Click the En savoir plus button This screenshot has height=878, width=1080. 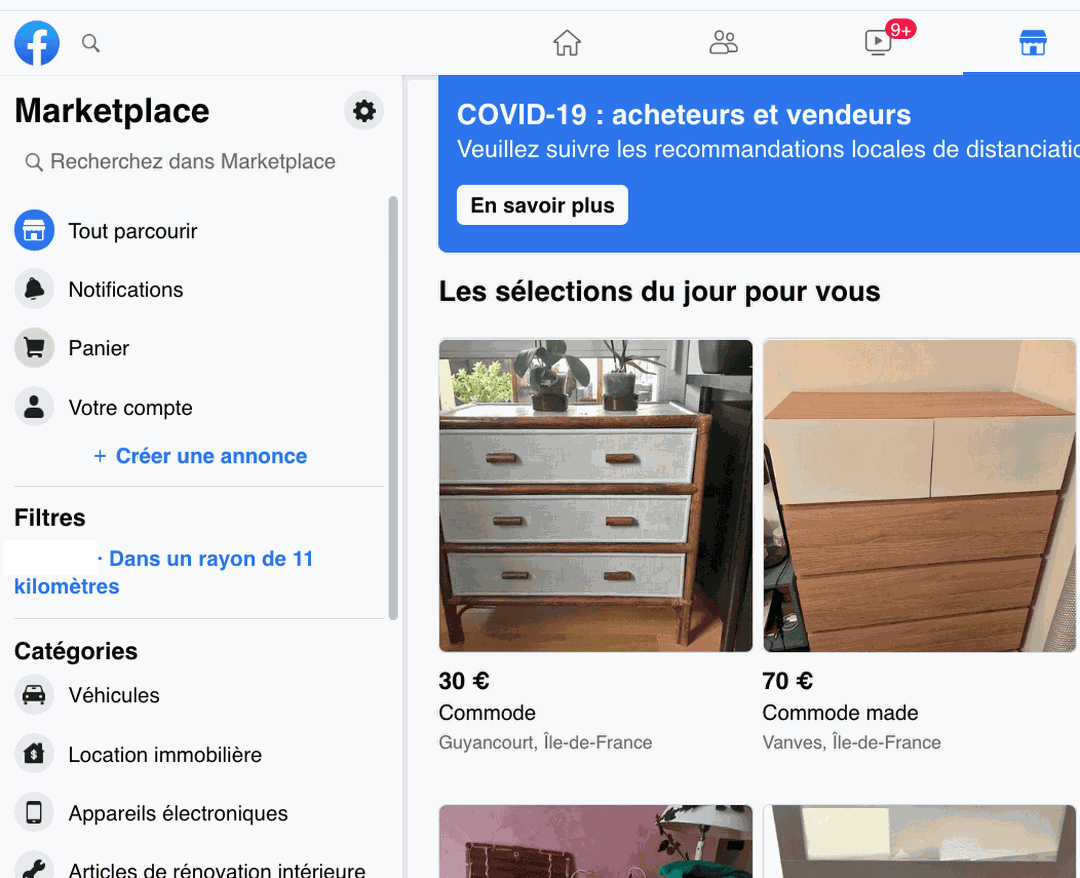[541, 204]
